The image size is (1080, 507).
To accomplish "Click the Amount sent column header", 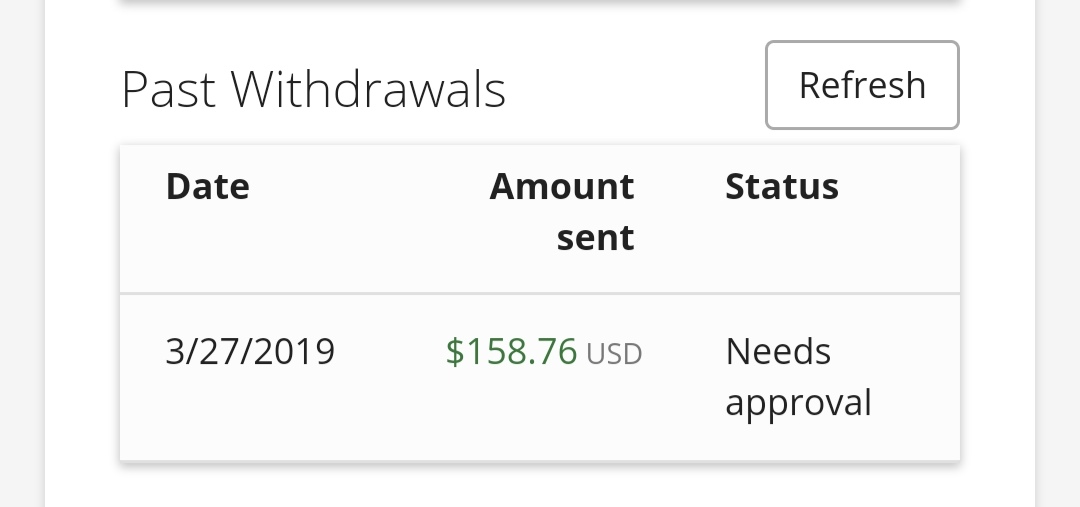I will [x=561, y=211].
